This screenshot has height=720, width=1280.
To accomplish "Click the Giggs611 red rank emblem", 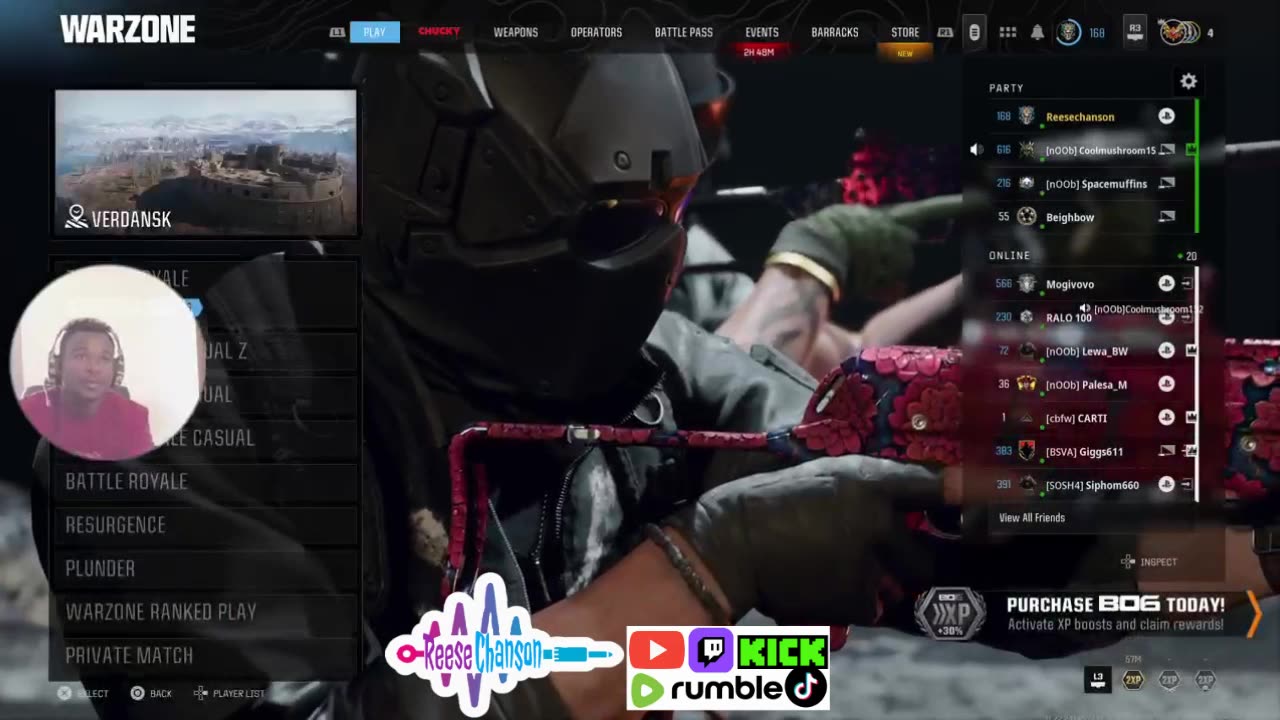I will [x=1027, y=451].
